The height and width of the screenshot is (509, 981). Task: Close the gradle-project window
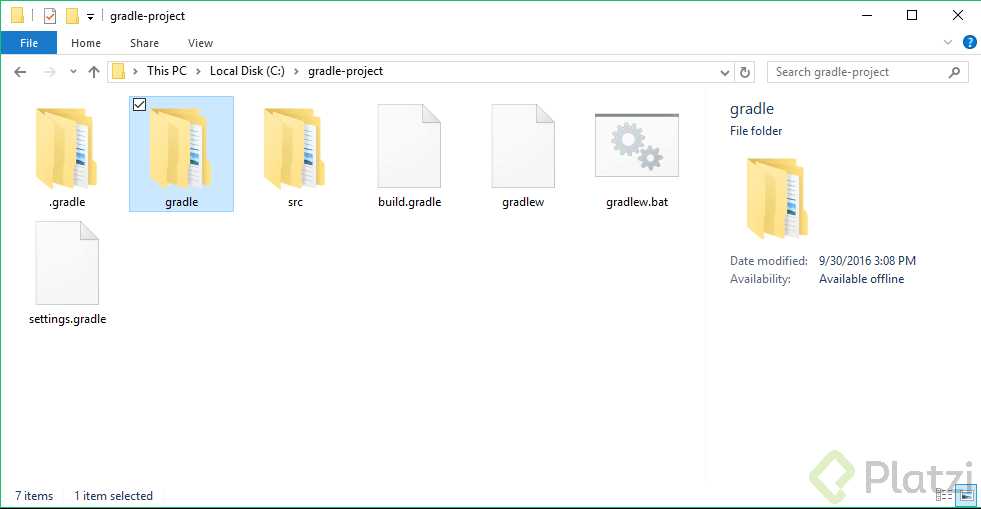pos(958,16)
